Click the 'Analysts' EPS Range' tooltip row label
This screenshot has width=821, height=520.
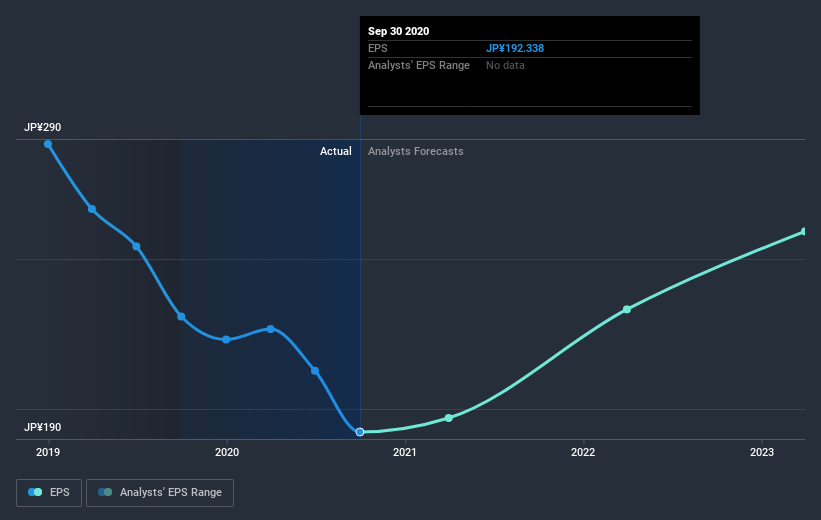click(419, 65)
